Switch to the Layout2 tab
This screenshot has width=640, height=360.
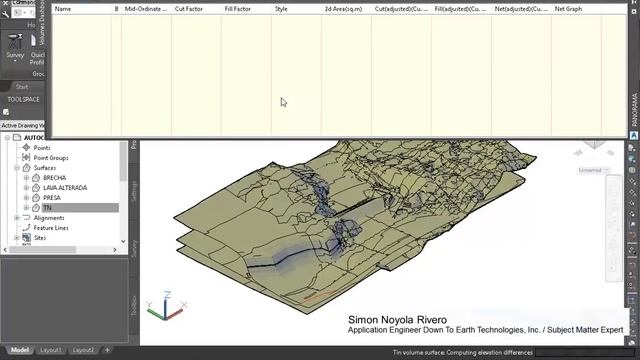coord(83,350)
